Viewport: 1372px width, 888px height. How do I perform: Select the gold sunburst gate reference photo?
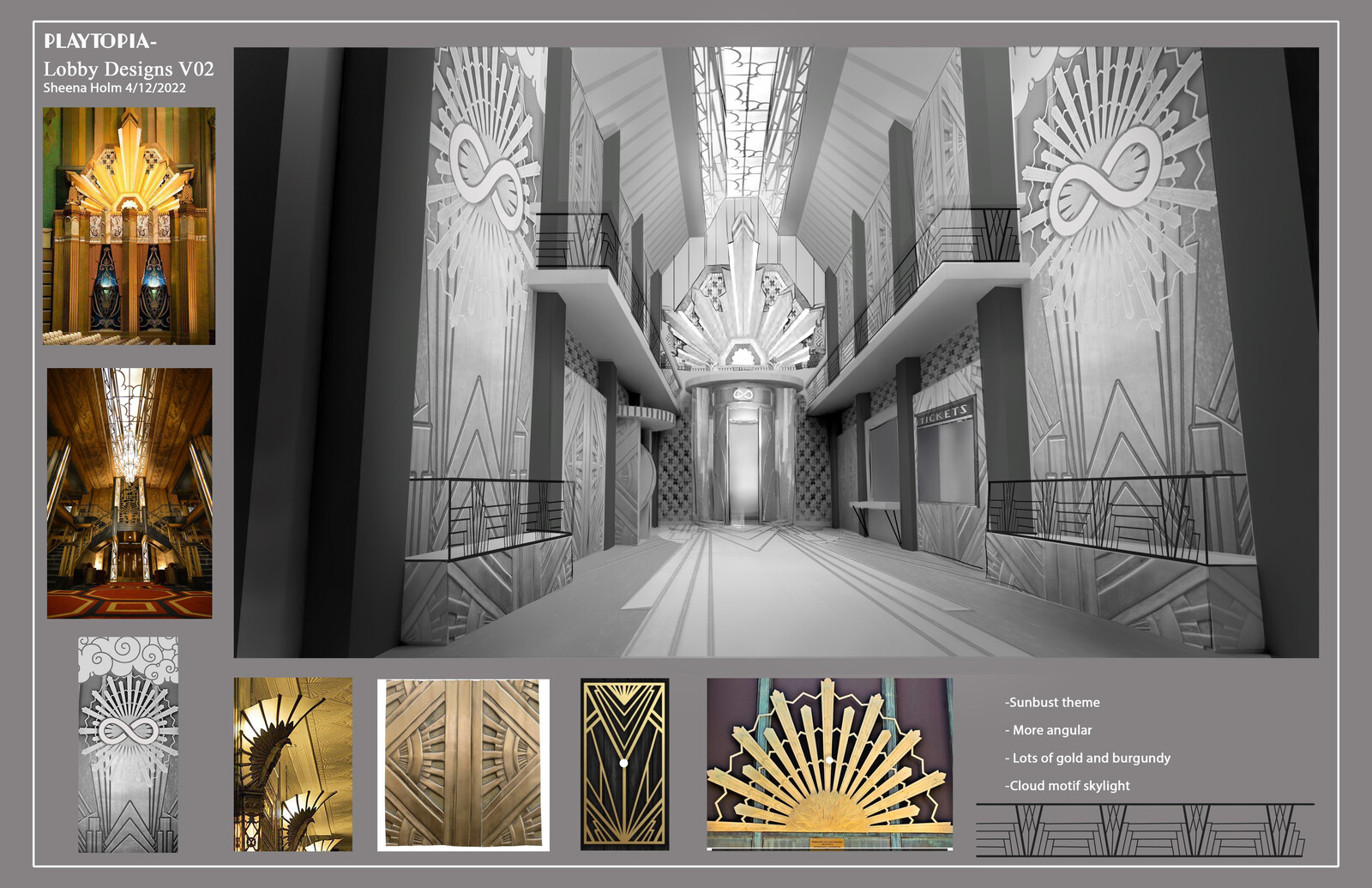coord(829,764)
